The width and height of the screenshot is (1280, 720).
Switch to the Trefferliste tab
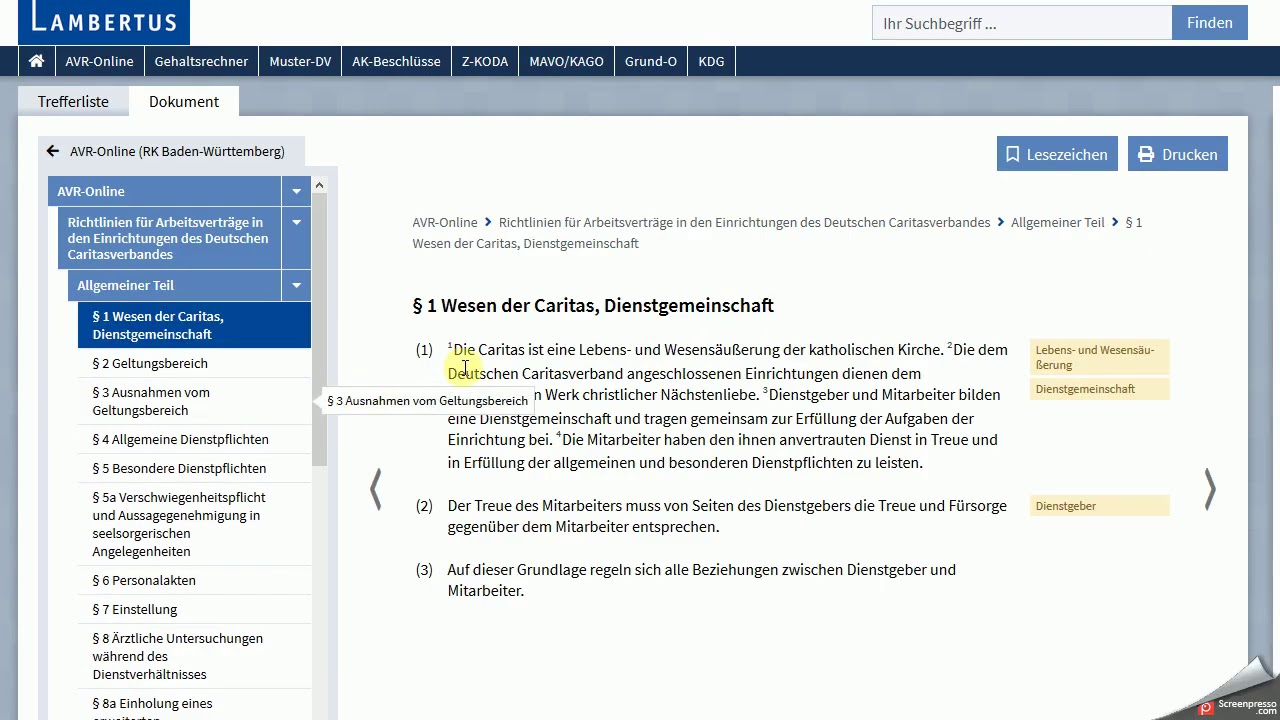click(x=73, y=102)
